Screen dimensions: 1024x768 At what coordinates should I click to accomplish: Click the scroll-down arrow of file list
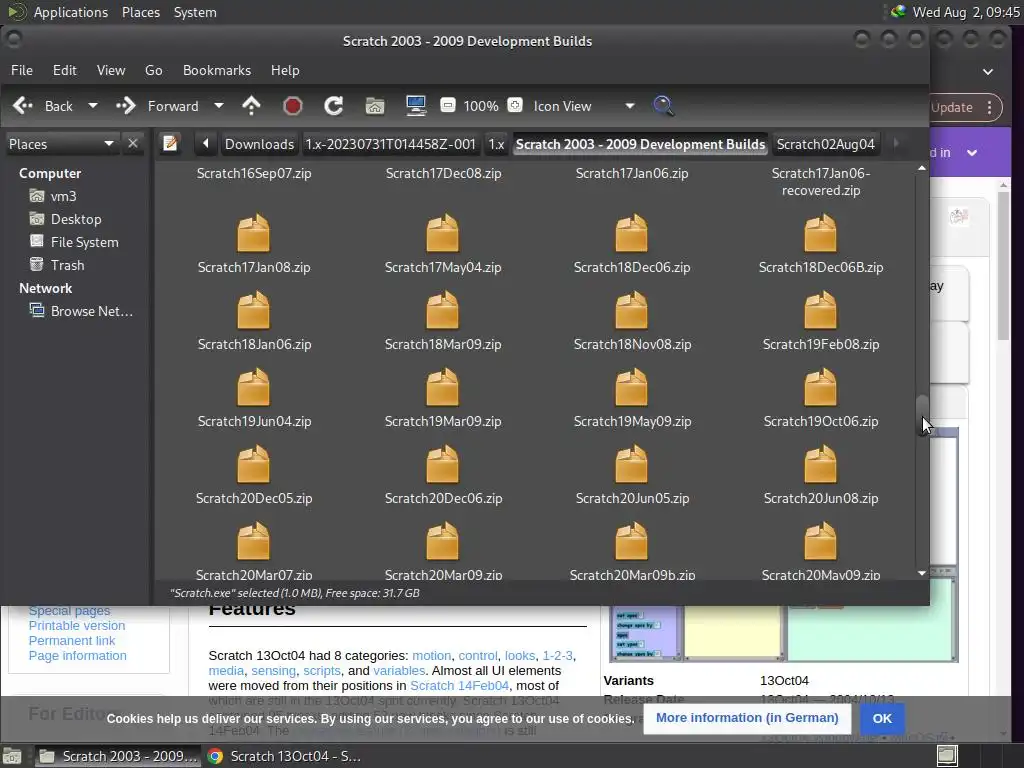tap(922, 573)
